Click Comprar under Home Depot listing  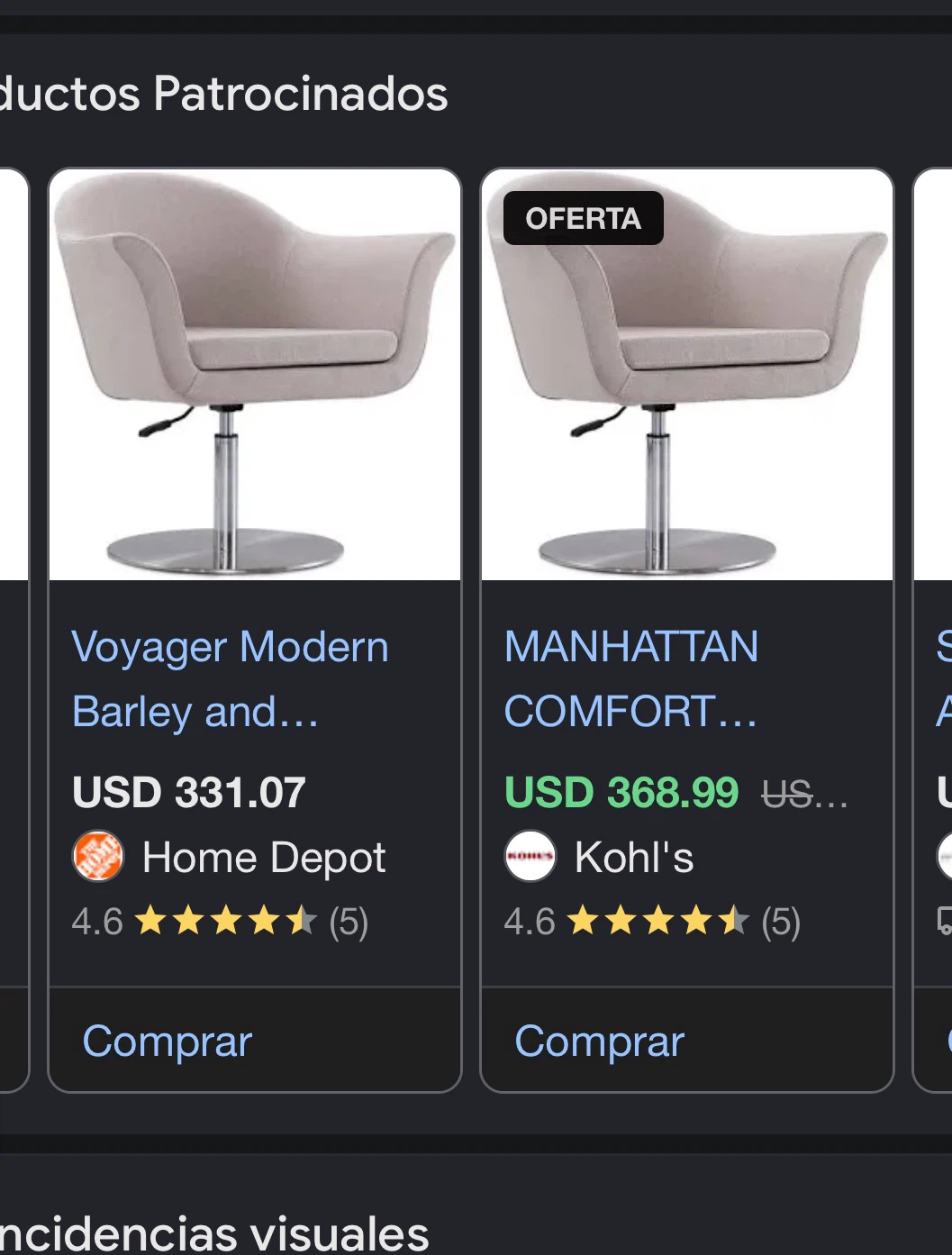click(x=168, y=1041)
